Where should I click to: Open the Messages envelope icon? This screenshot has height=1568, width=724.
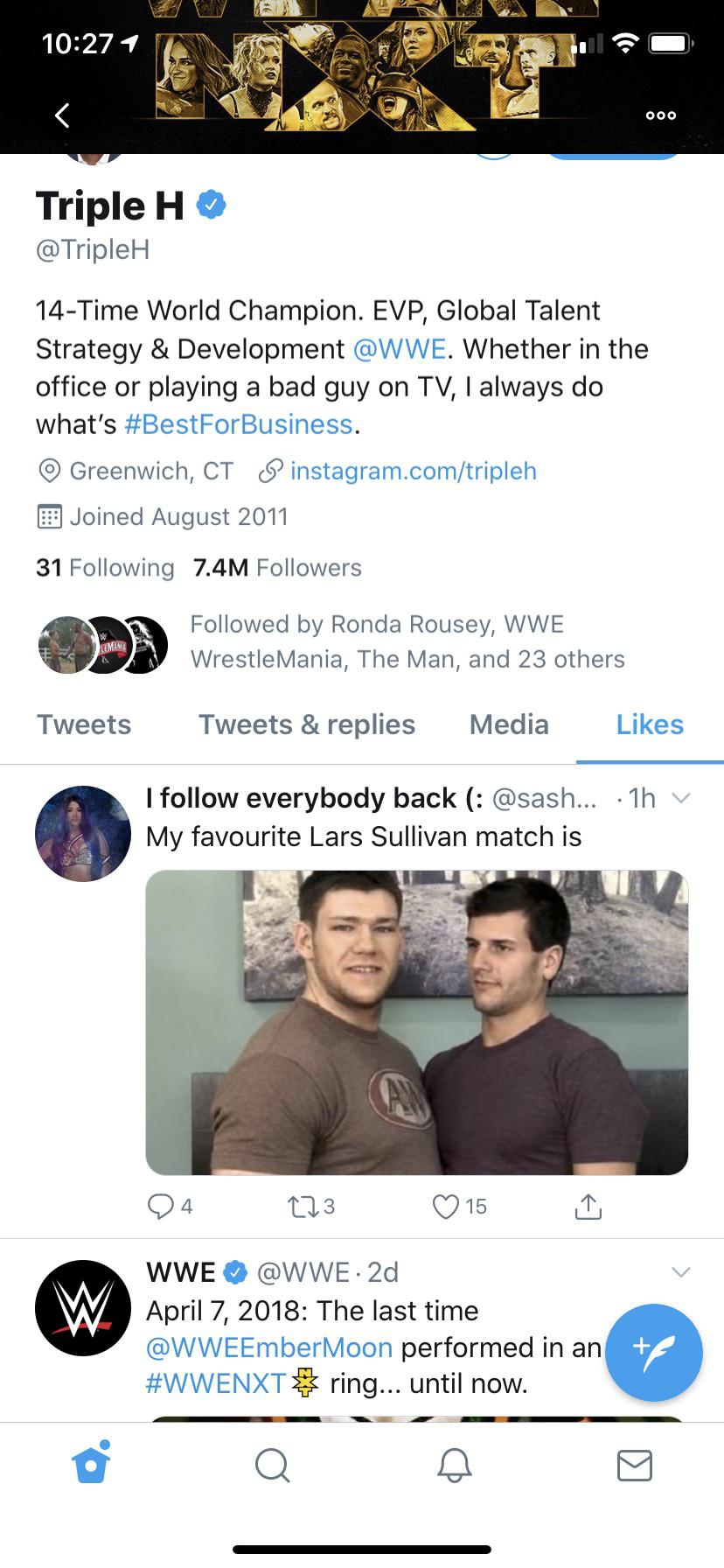coord(634,1465)
